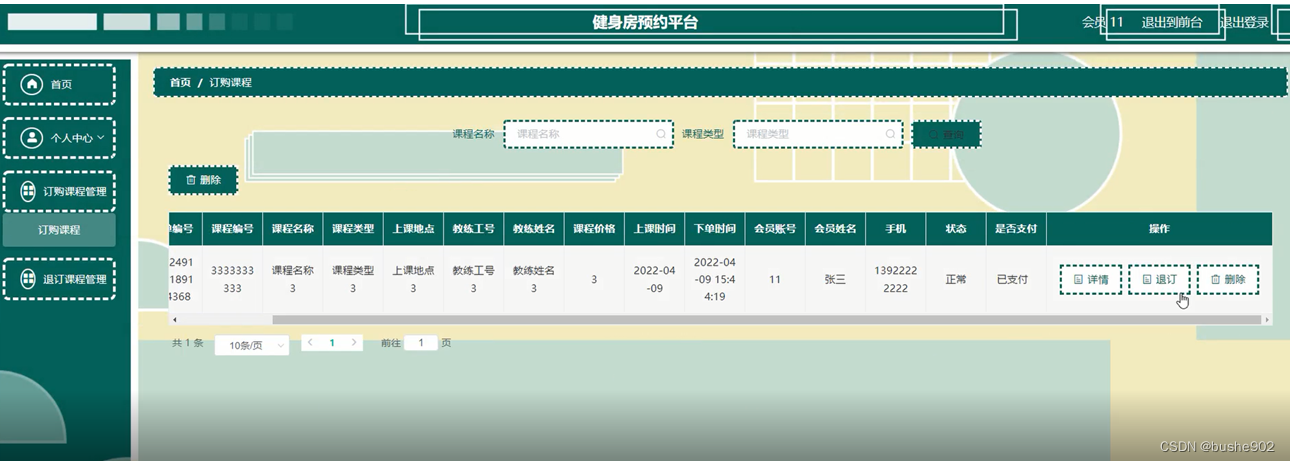Click the scrollbar's left arrow

tap(175, 320)
